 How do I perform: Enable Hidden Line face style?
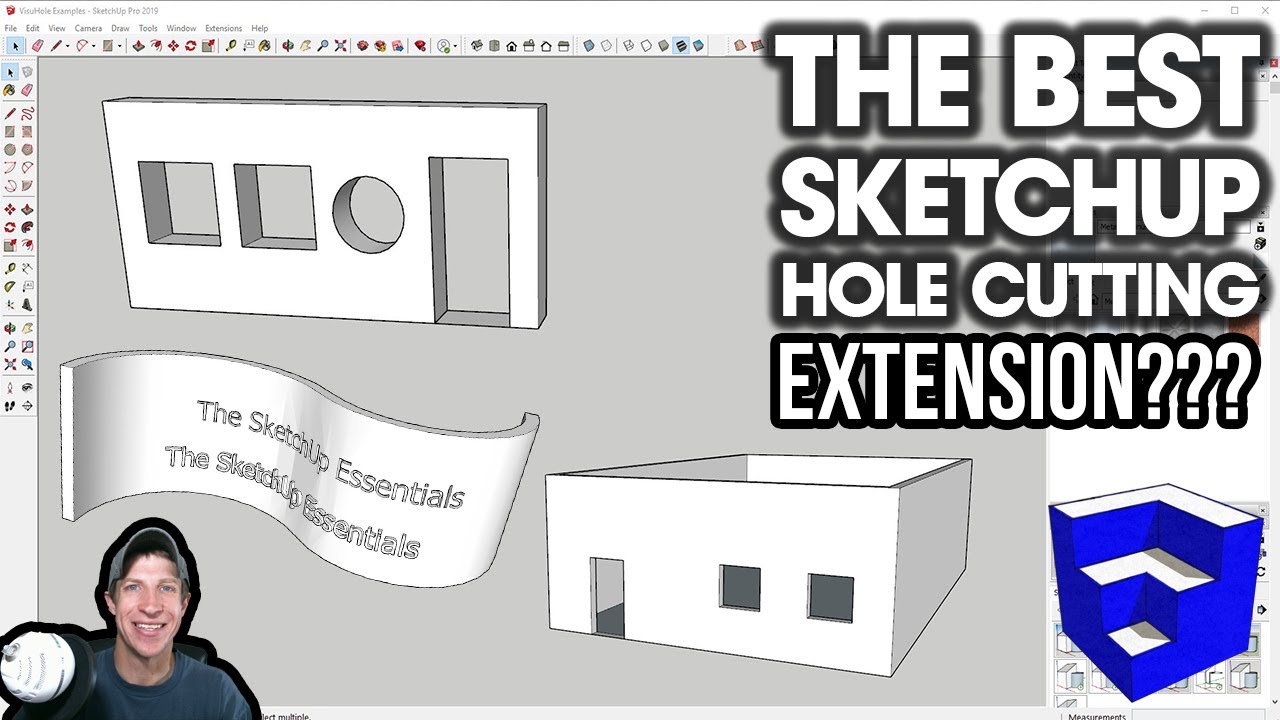tap(646, 45)
